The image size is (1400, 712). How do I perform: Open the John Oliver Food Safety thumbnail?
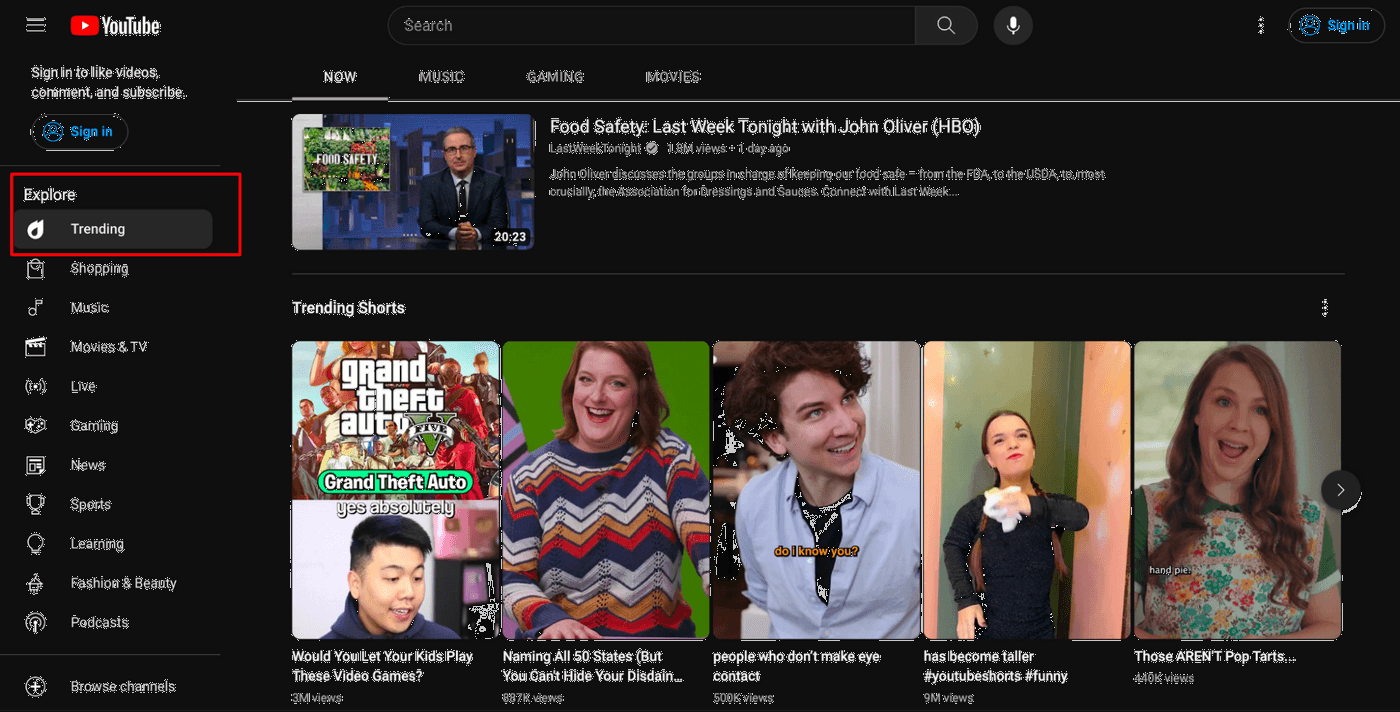coord(412,181)
